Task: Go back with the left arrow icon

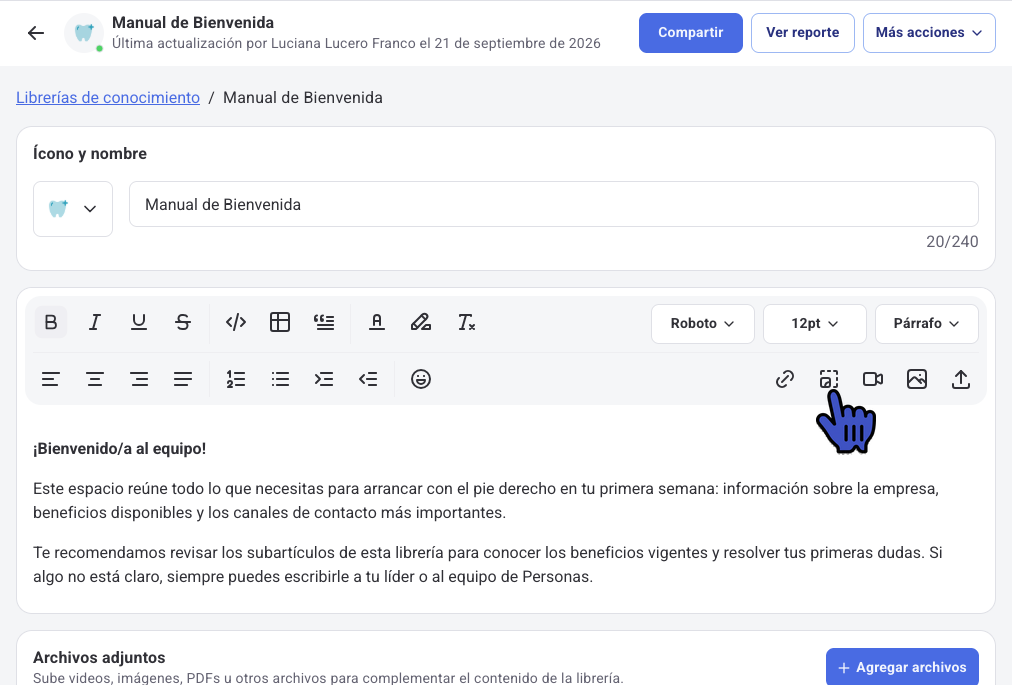Action: [x=36, y=33]
